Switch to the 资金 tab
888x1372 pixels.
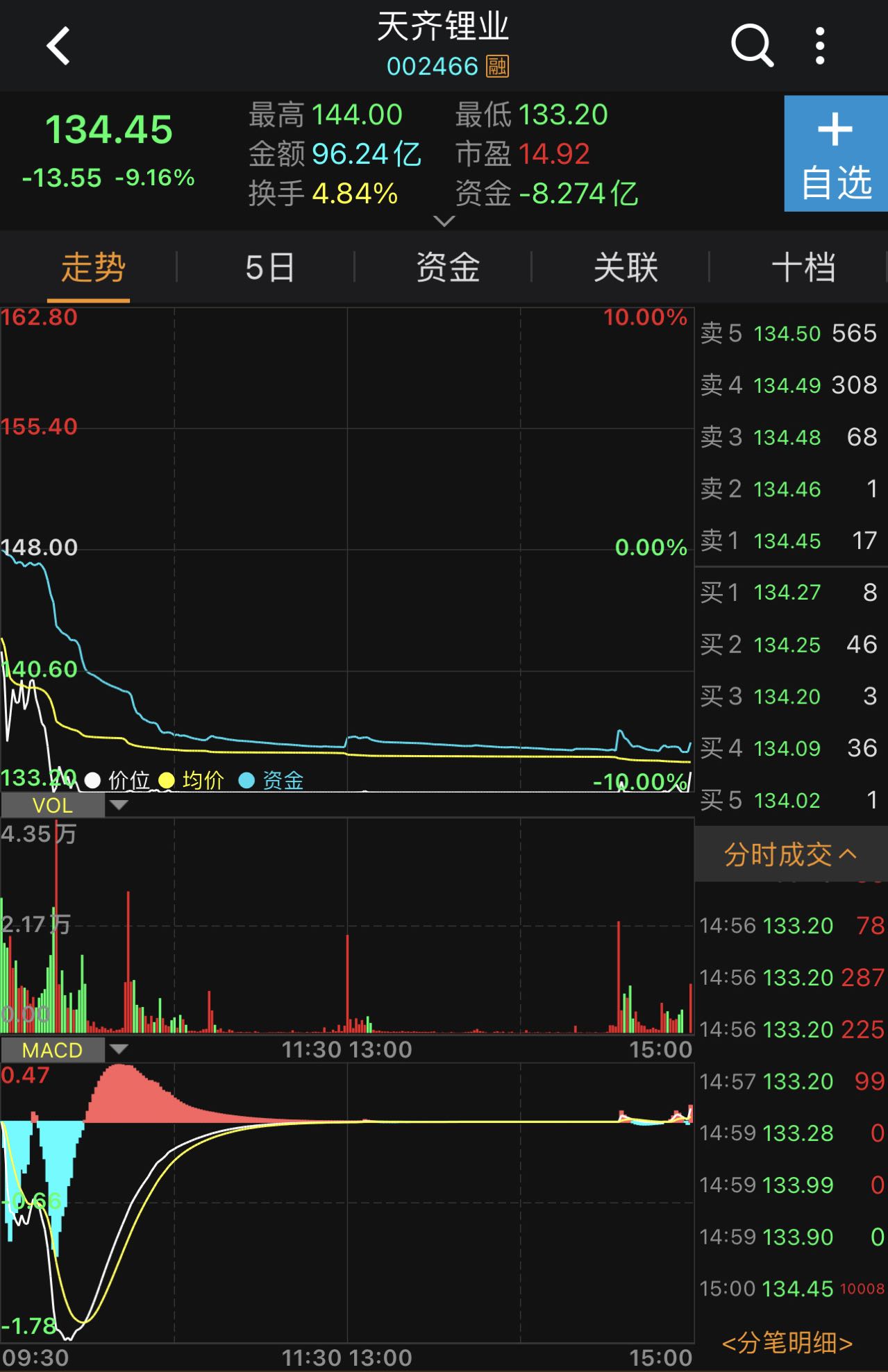click(x=447, y=268)
